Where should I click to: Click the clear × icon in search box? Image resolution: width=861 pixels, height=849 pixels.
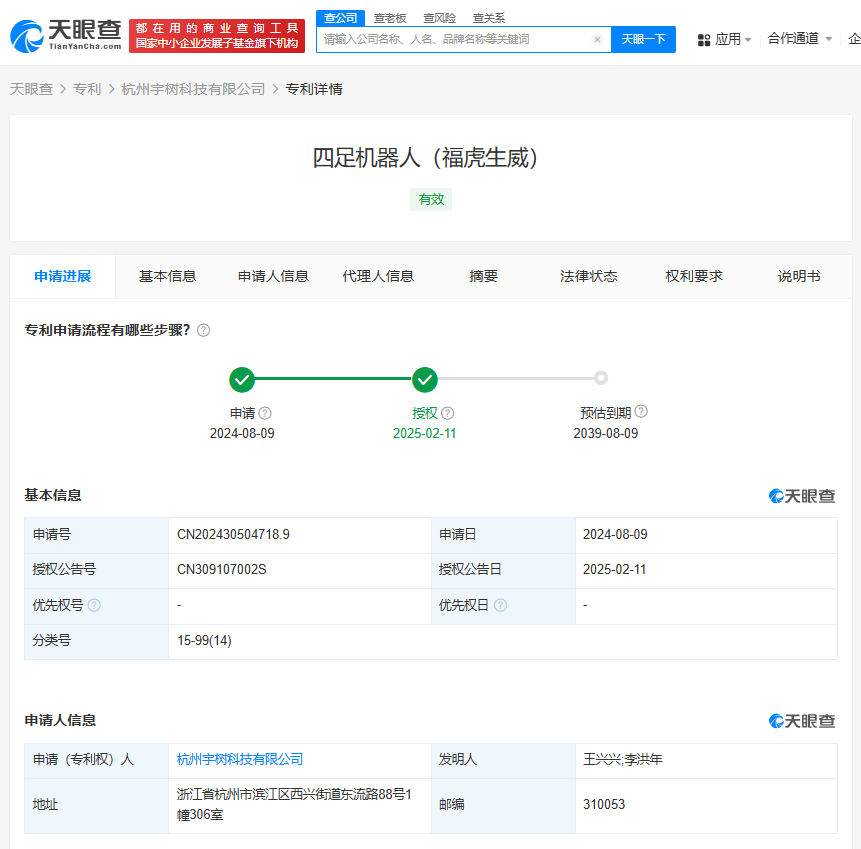point(598,39)
